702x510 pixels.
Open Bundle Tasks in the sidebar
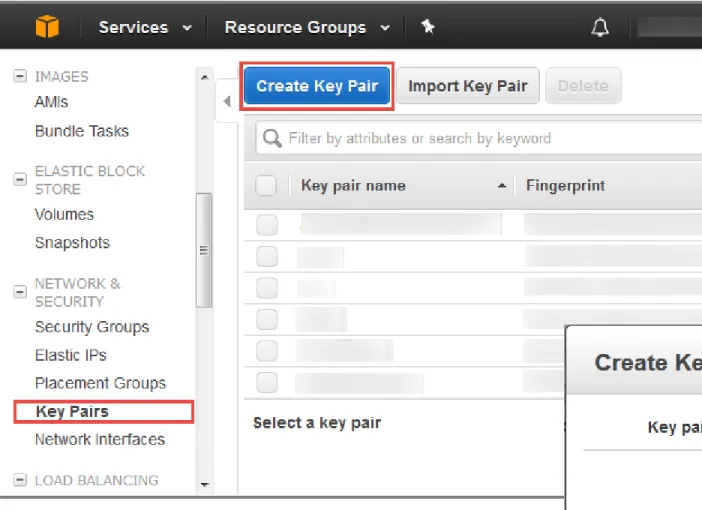click(82, 131)
